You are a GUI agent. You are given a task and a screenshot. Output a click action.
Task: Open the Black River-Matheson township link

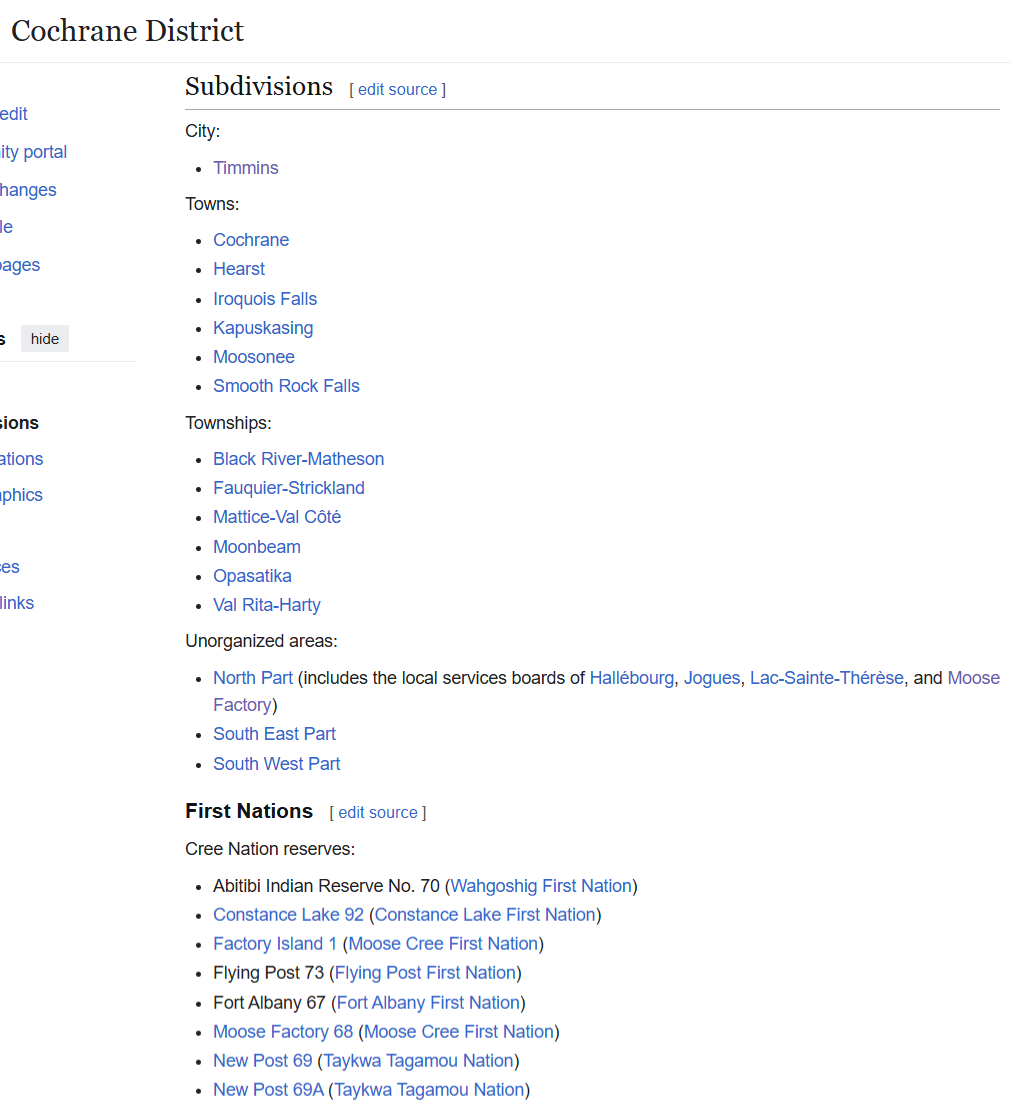298,458
